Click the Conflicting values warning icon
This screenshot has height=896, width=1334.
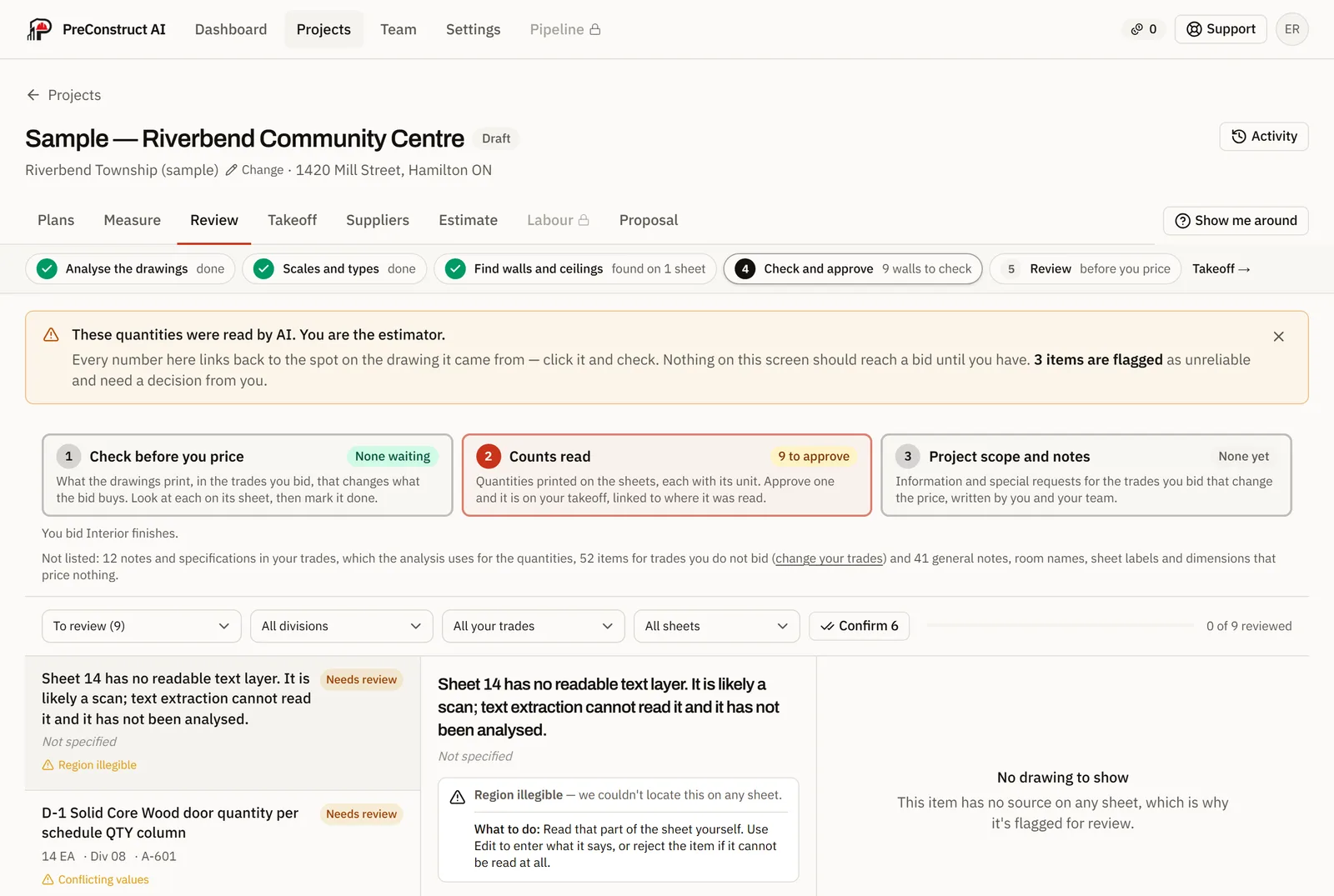click(48, 880)
